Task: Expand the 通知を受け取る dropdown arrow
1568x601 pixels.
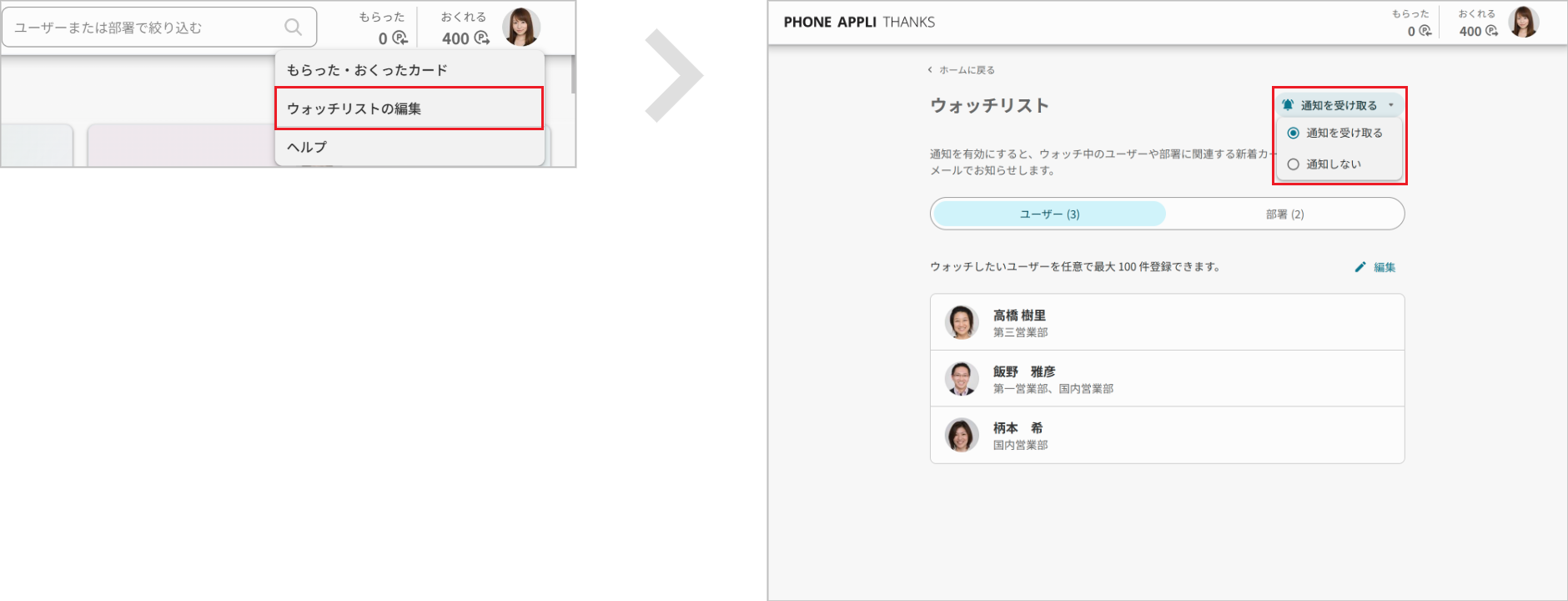Action: [1391, 105]
